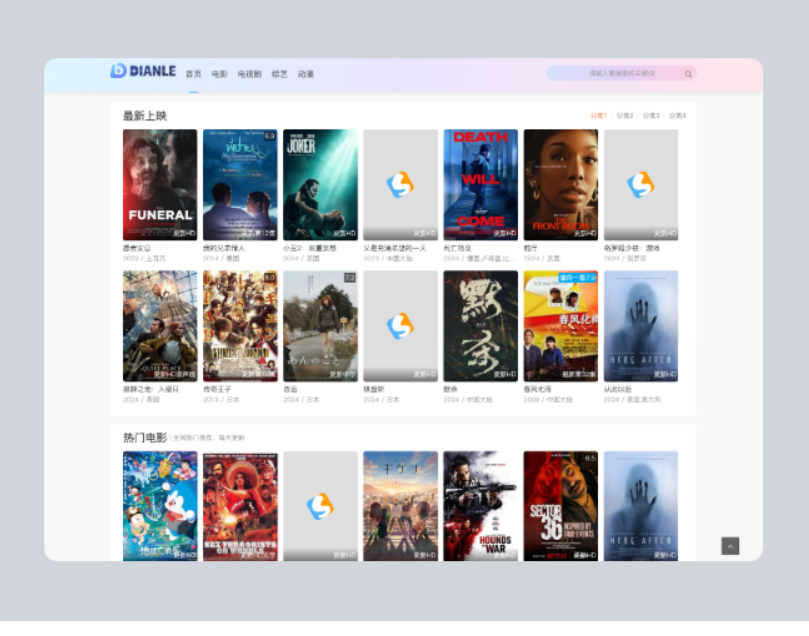Viewport: 809px width, 636px height.
Task: Open the 春风化雨 poster
Action: pos(561,326)
